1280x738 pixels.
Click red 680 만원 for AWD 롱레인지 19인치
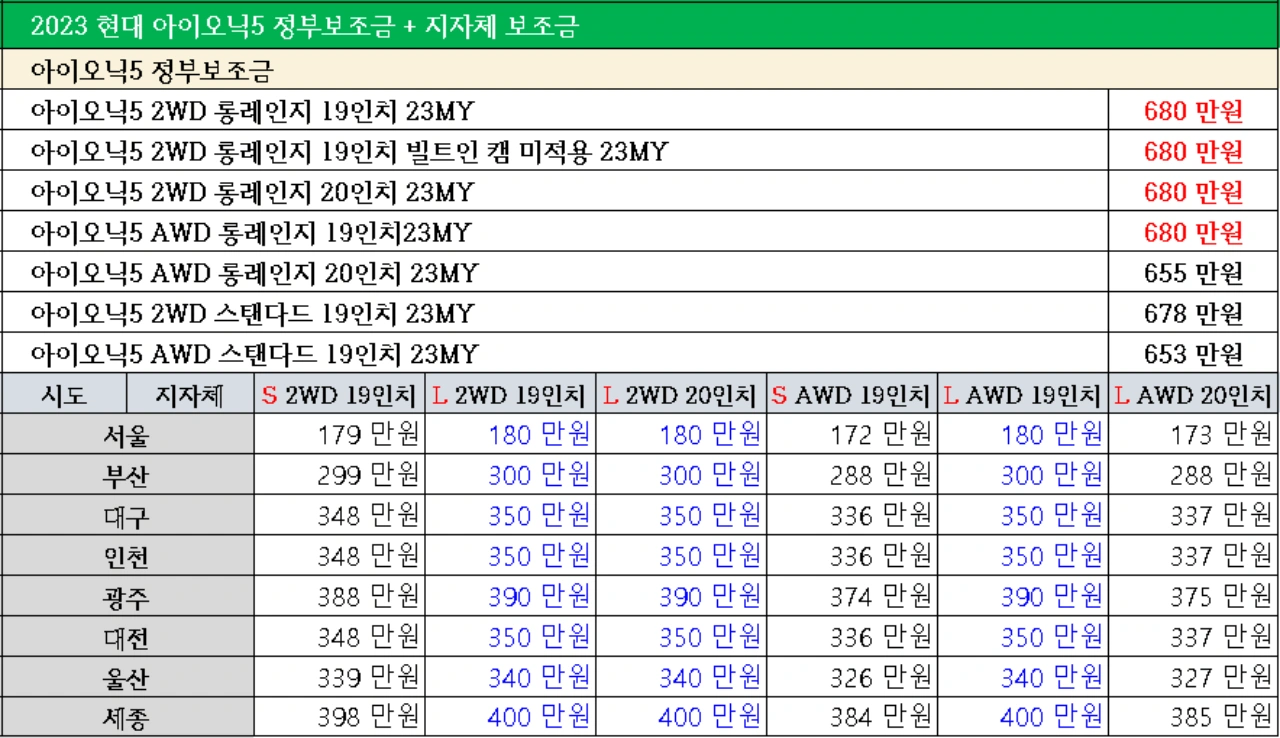(1193, 233)
